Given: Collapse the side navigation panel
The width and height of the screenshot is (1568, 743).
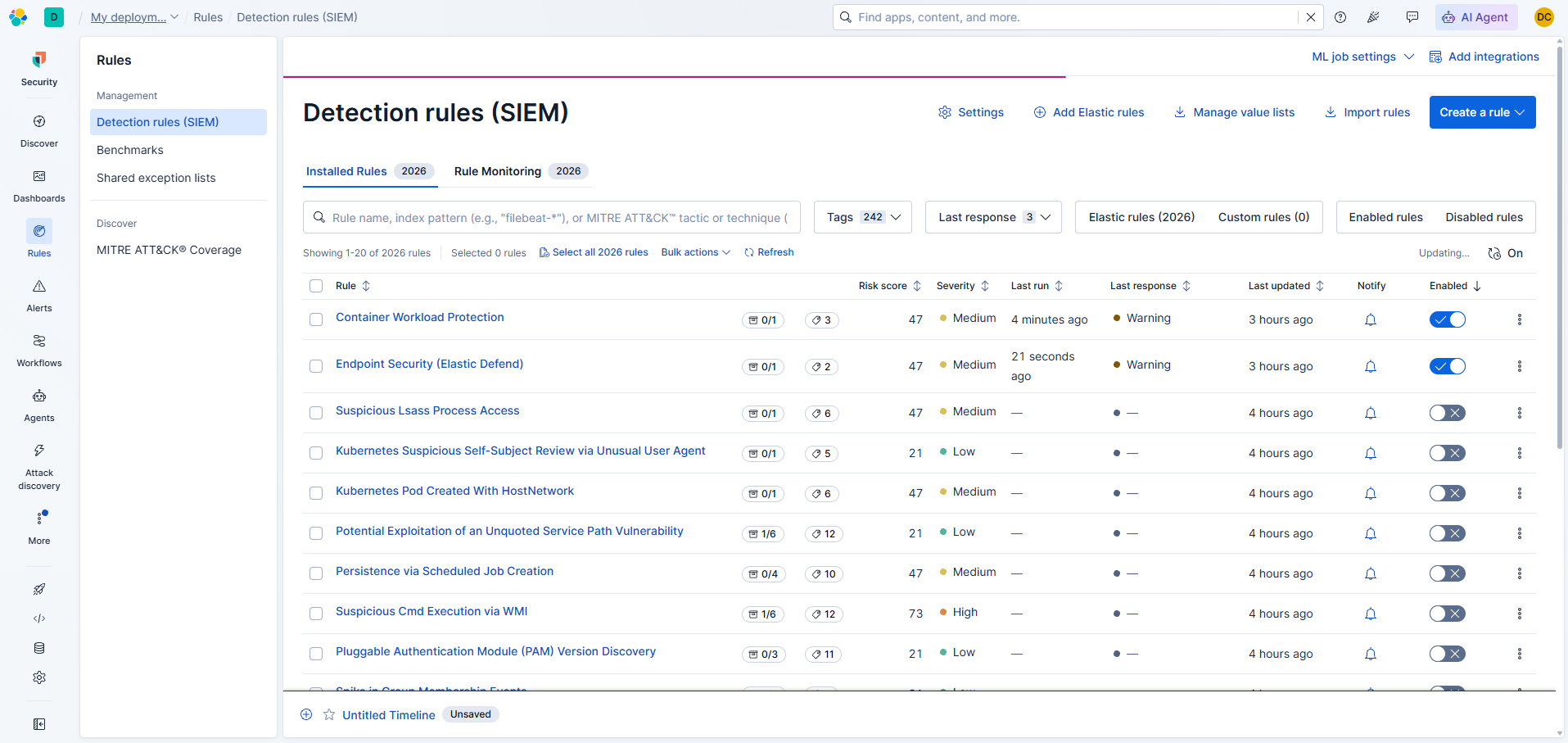Looking at the screenshot, I should point(39,724).
